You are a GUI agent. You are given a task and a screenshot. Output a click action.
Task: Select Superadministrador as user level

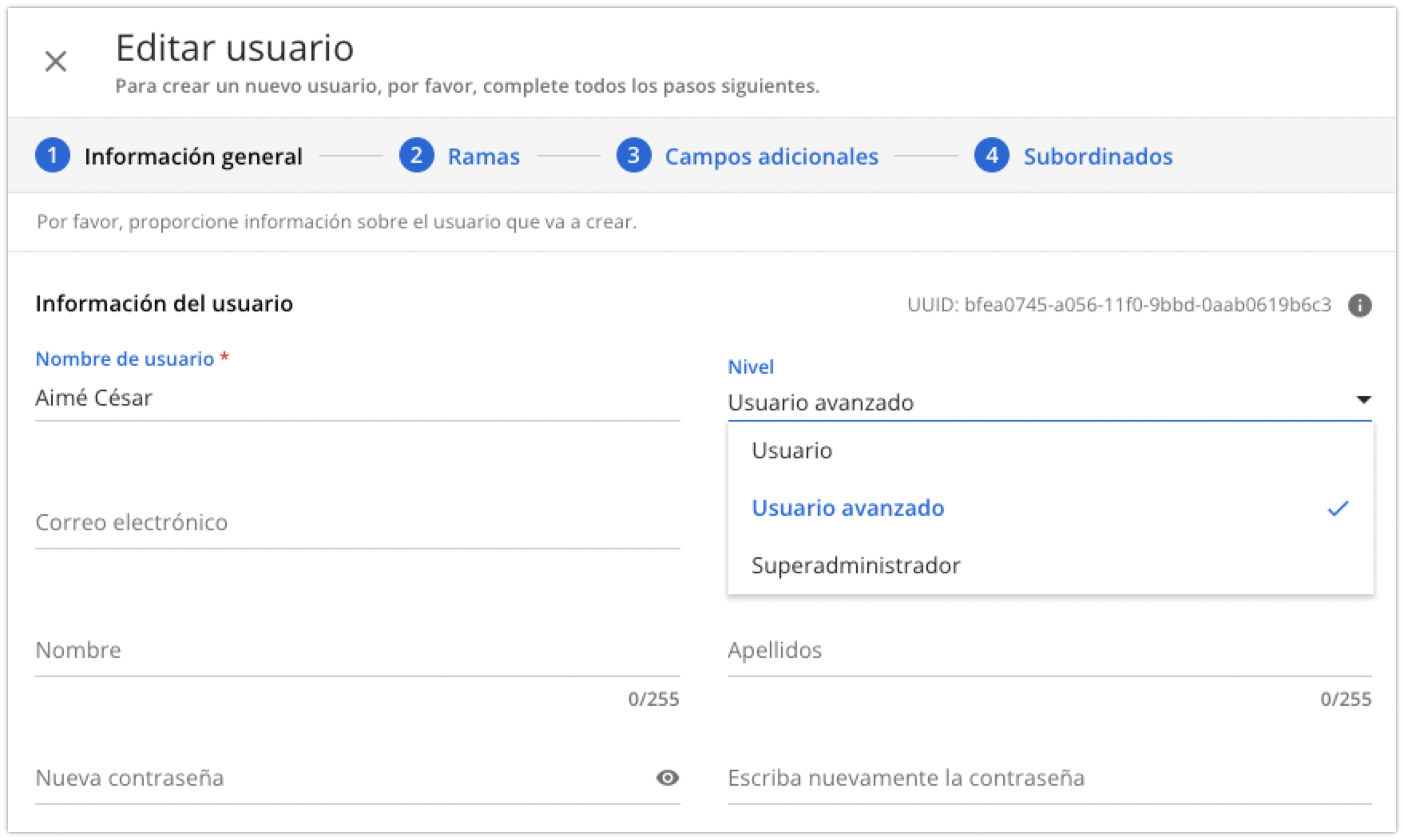(x=855, y=565)
